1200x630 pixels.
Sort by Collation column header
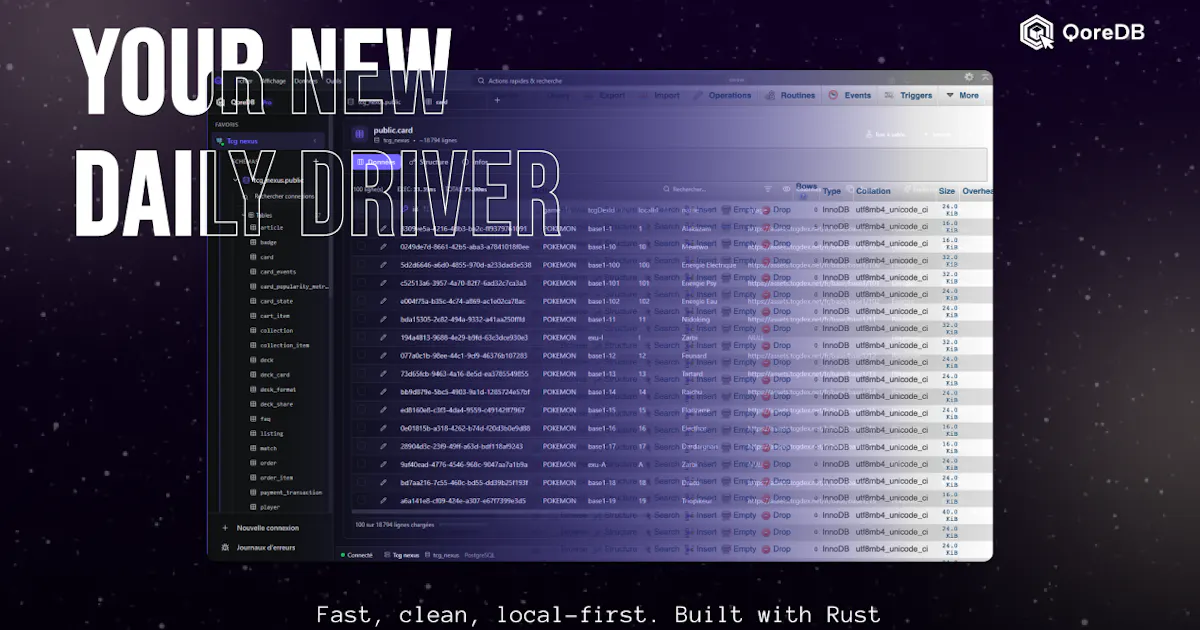873,191
